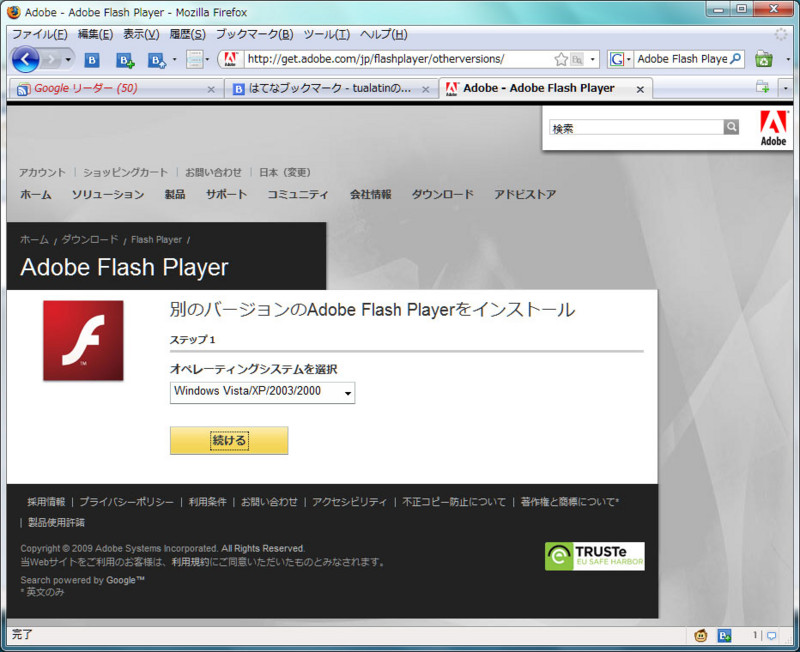Screen dimensions: 800x652
Task: Open アドビストア navigation item
Action: tap(524, 194)
